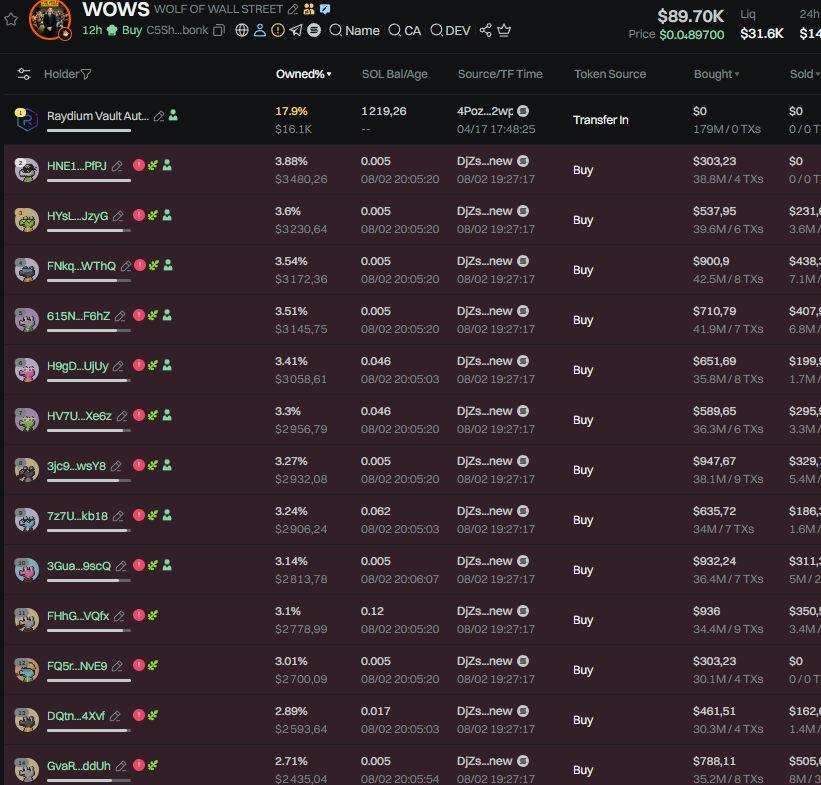
Task: Click the red alert badge on HV7U...Xe6z
Action: pyautogui.click(x=139, y=415)
